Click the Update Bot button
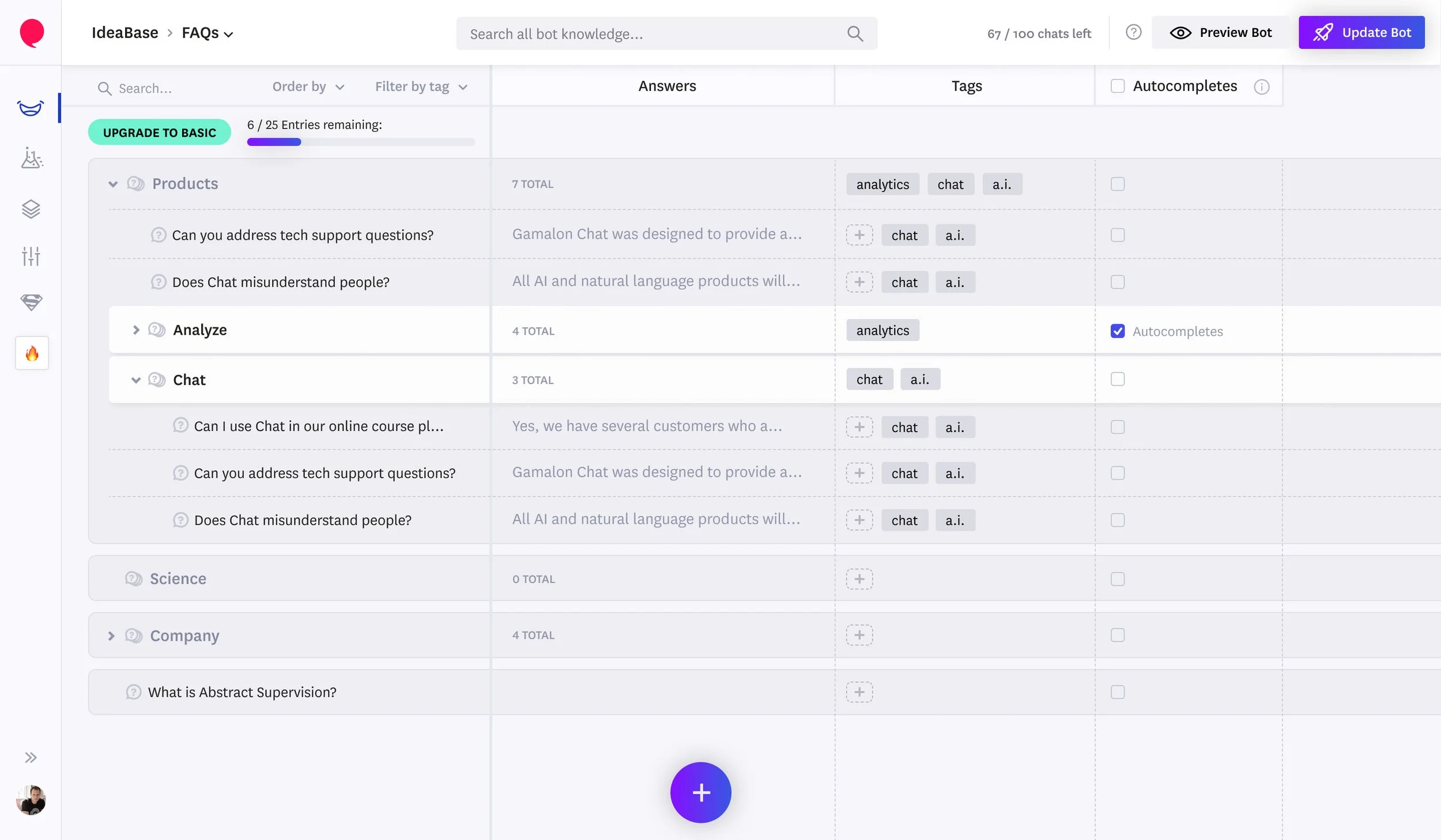Screen dimensions: 1441x840 pos(1361,33)
